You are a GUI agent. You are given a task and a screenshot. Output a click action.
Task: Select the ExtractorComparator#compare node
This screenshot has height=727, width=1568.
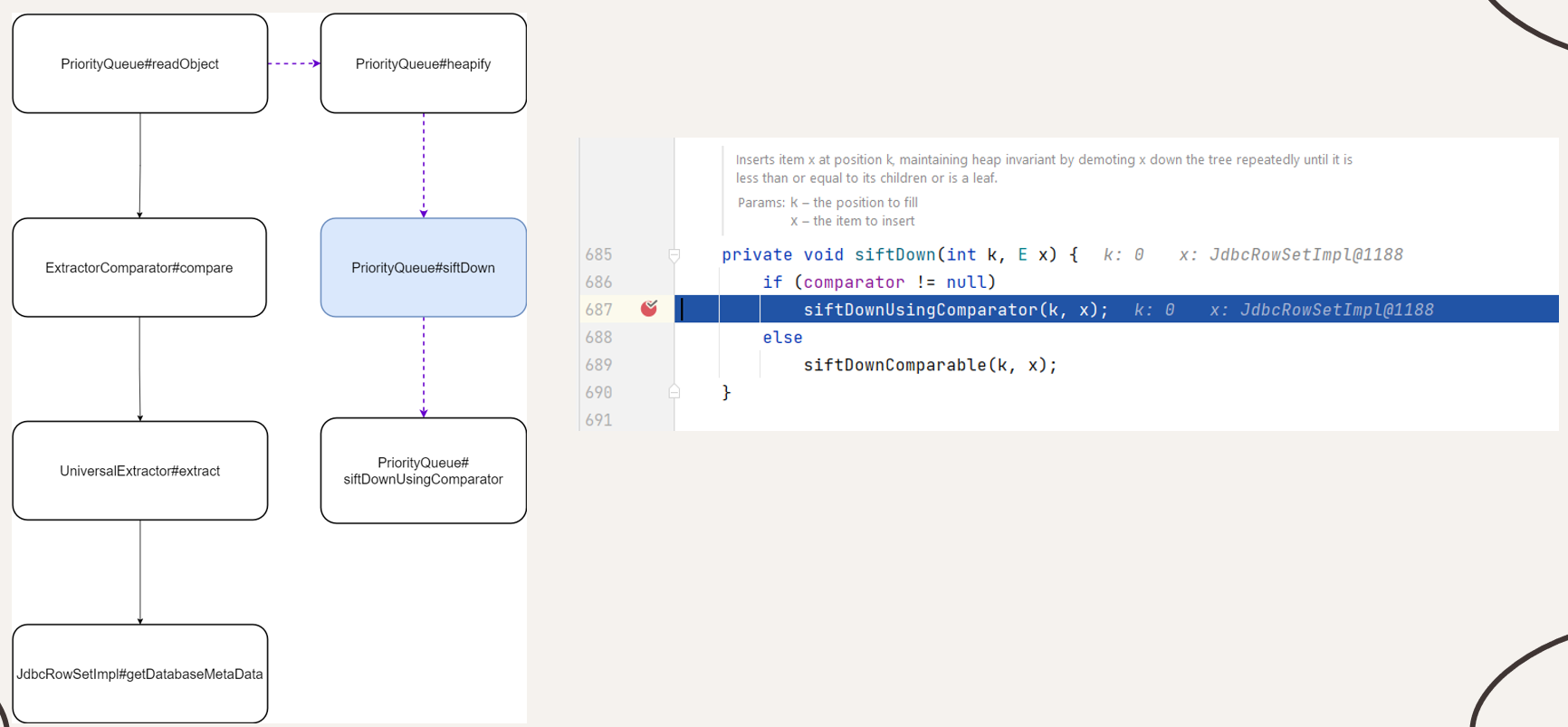click(139, 267)
